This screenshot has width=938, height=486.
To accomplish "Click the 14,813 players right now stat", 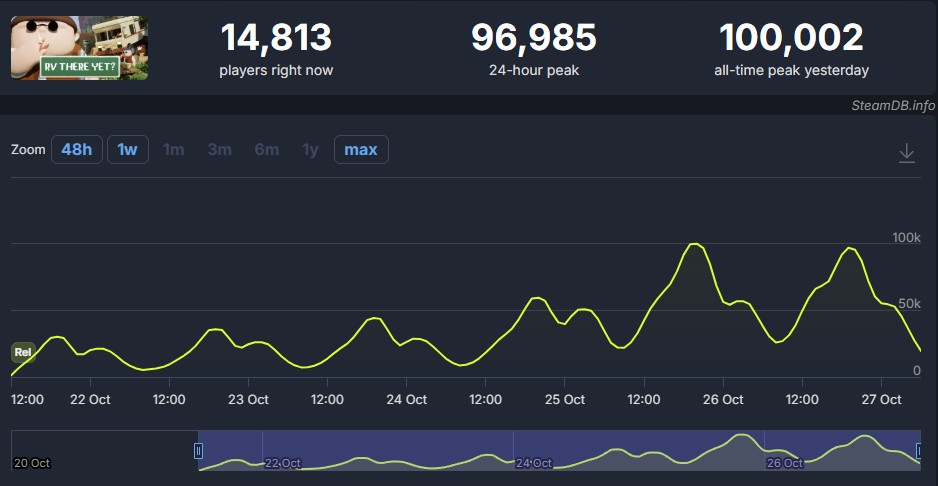I will [x=276, y=48].
